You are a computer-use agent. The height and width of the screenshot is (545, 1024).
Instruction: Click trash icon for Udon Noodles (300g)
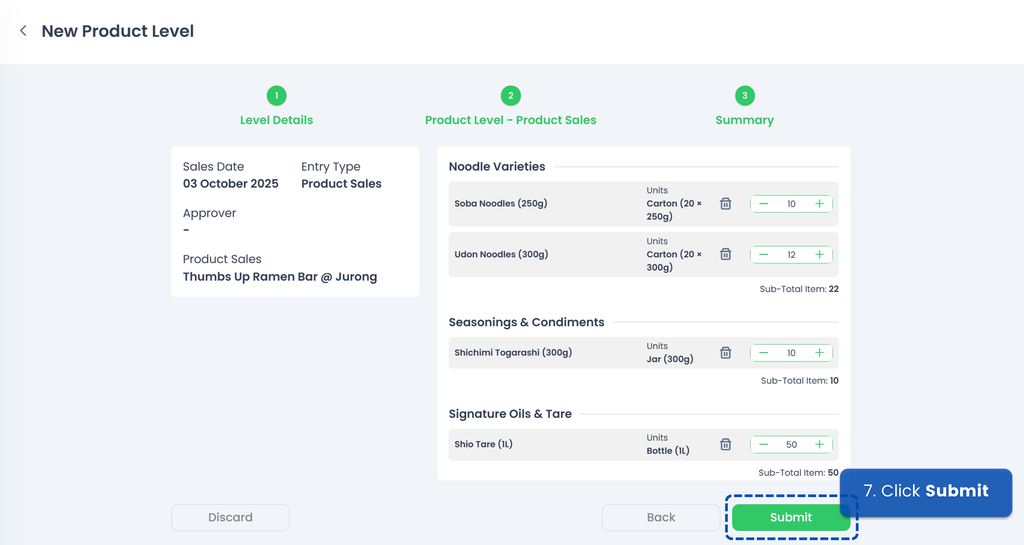coord(726,255)
